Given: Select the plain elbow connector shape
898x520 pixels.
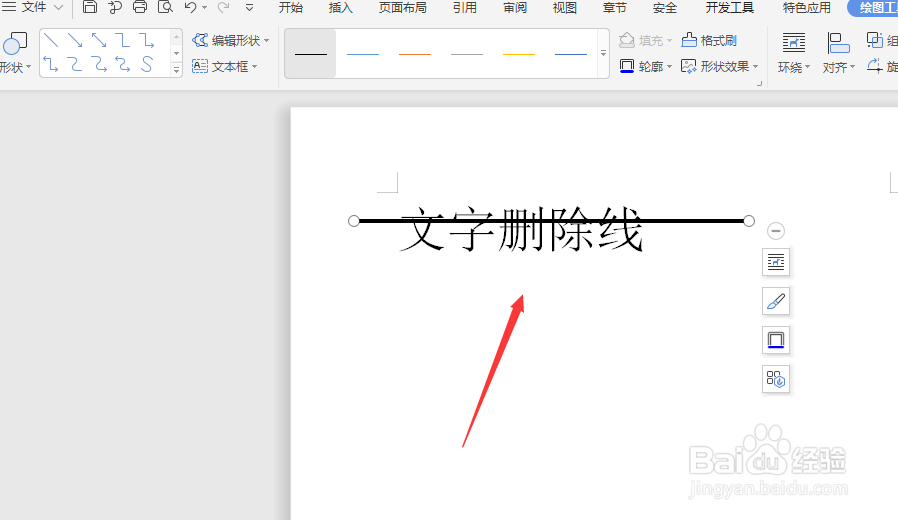Looking at the screenshot, I should (123, 40).
